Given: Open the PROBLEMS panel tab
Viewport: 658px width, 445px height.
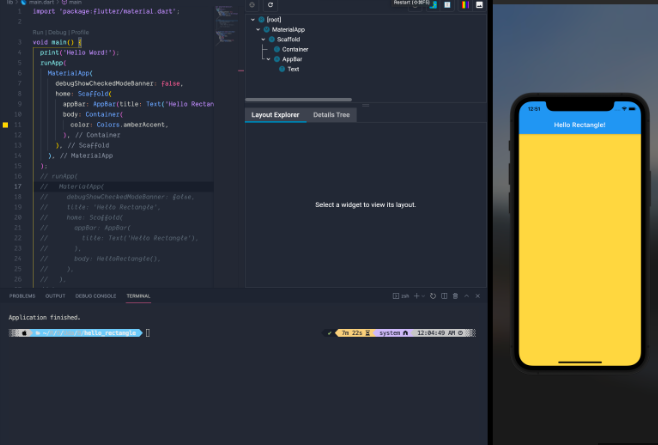Looking at the screenshot, I should pyautogui.click(x=22, y=296).
